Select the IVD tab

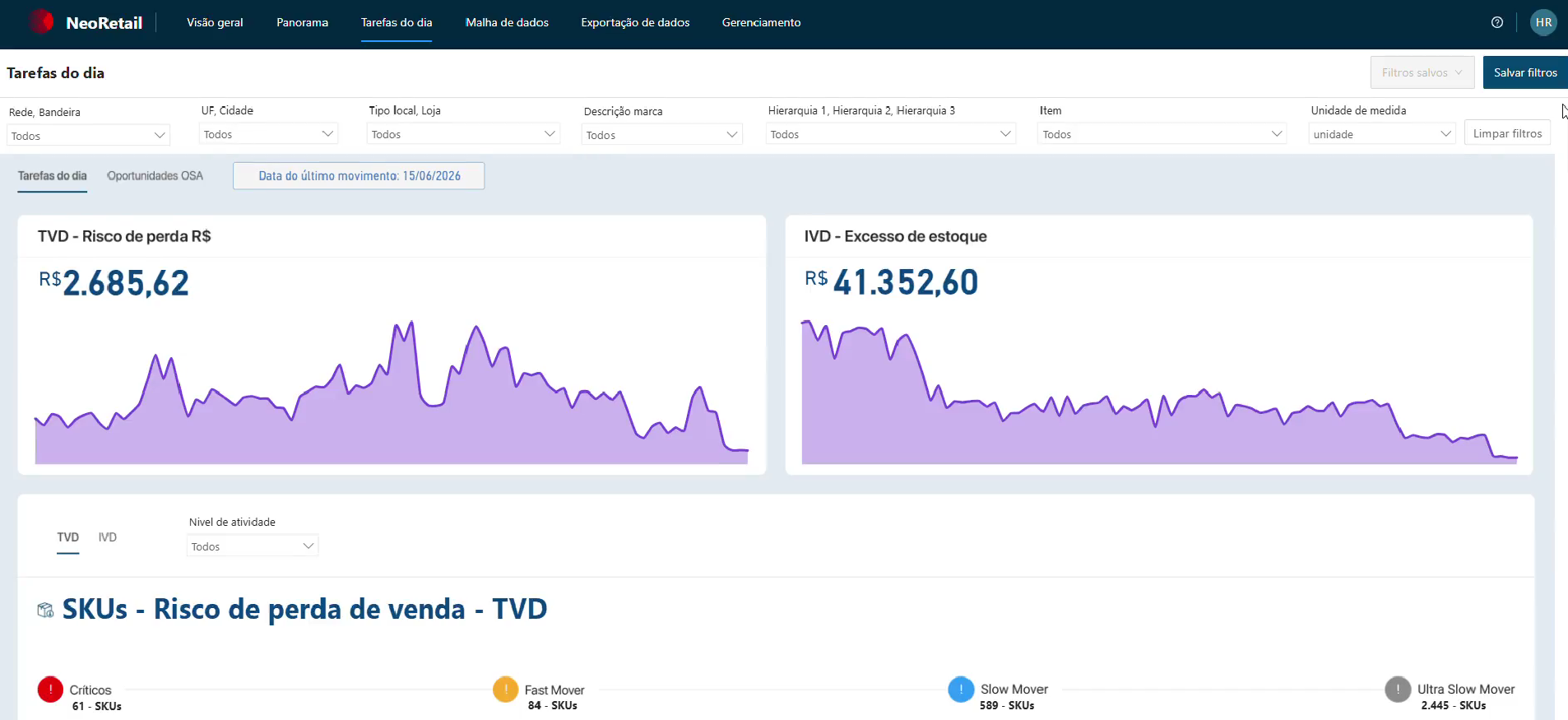click(108, 537)
